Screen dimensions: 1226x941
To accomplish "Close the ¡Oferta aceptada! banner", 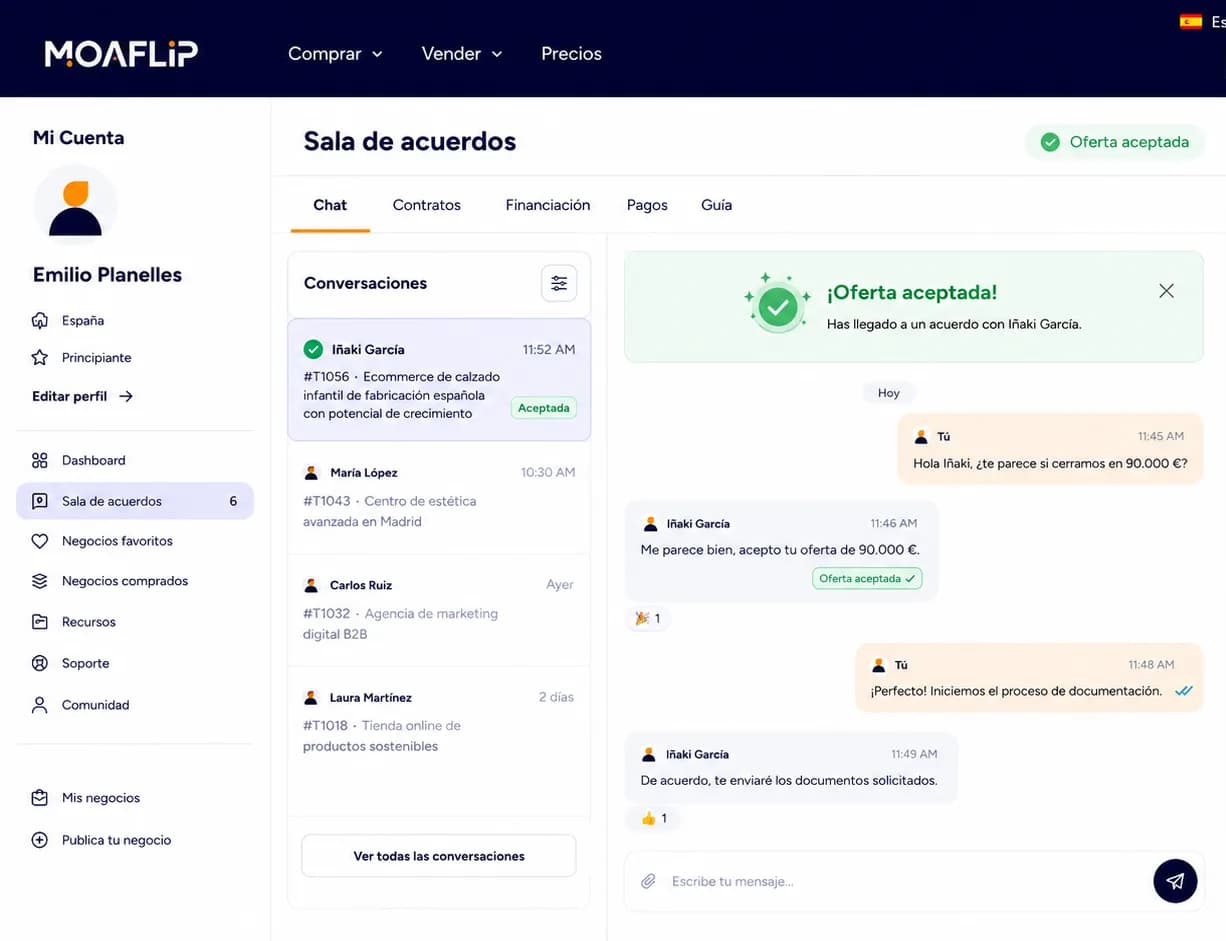I will tap(1166, 291).
